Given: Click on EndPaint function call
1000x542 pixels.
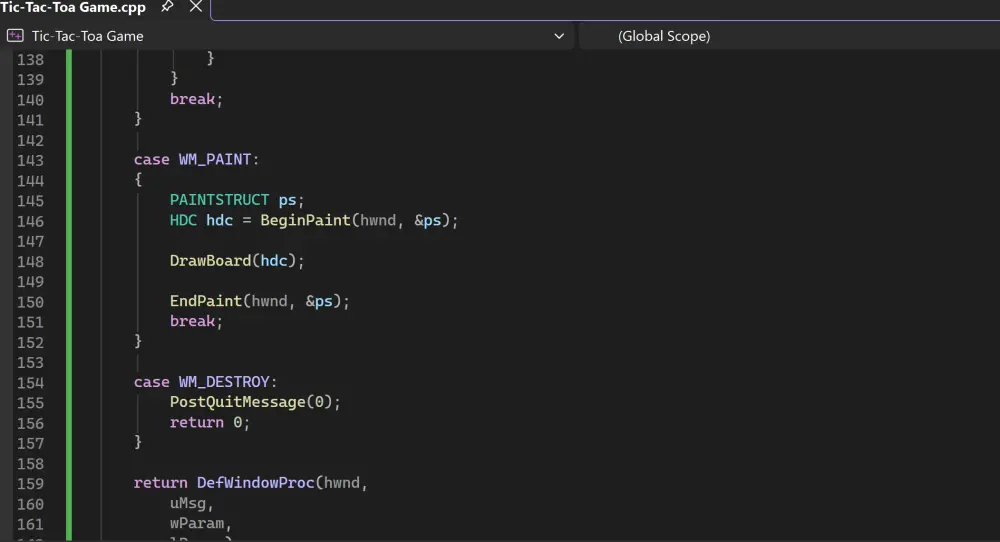Looking at the screenshot, I should pyautogui.click(x=206, y=301).
